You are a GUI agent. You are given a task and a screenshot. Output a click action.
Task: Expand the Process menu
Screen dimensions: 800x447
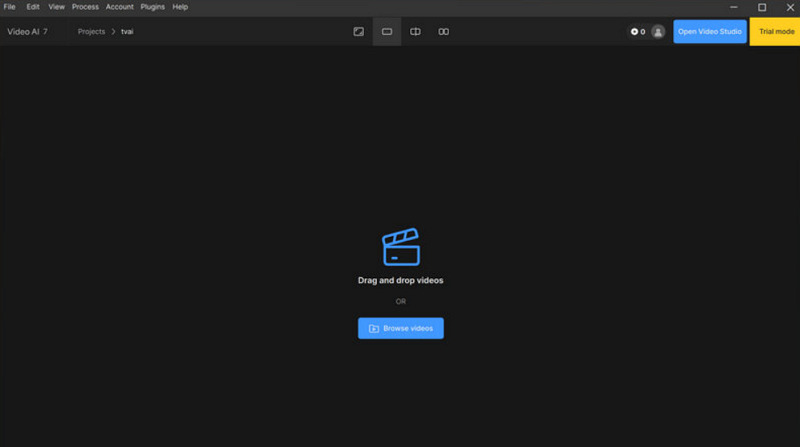click(x=85, y=7)
